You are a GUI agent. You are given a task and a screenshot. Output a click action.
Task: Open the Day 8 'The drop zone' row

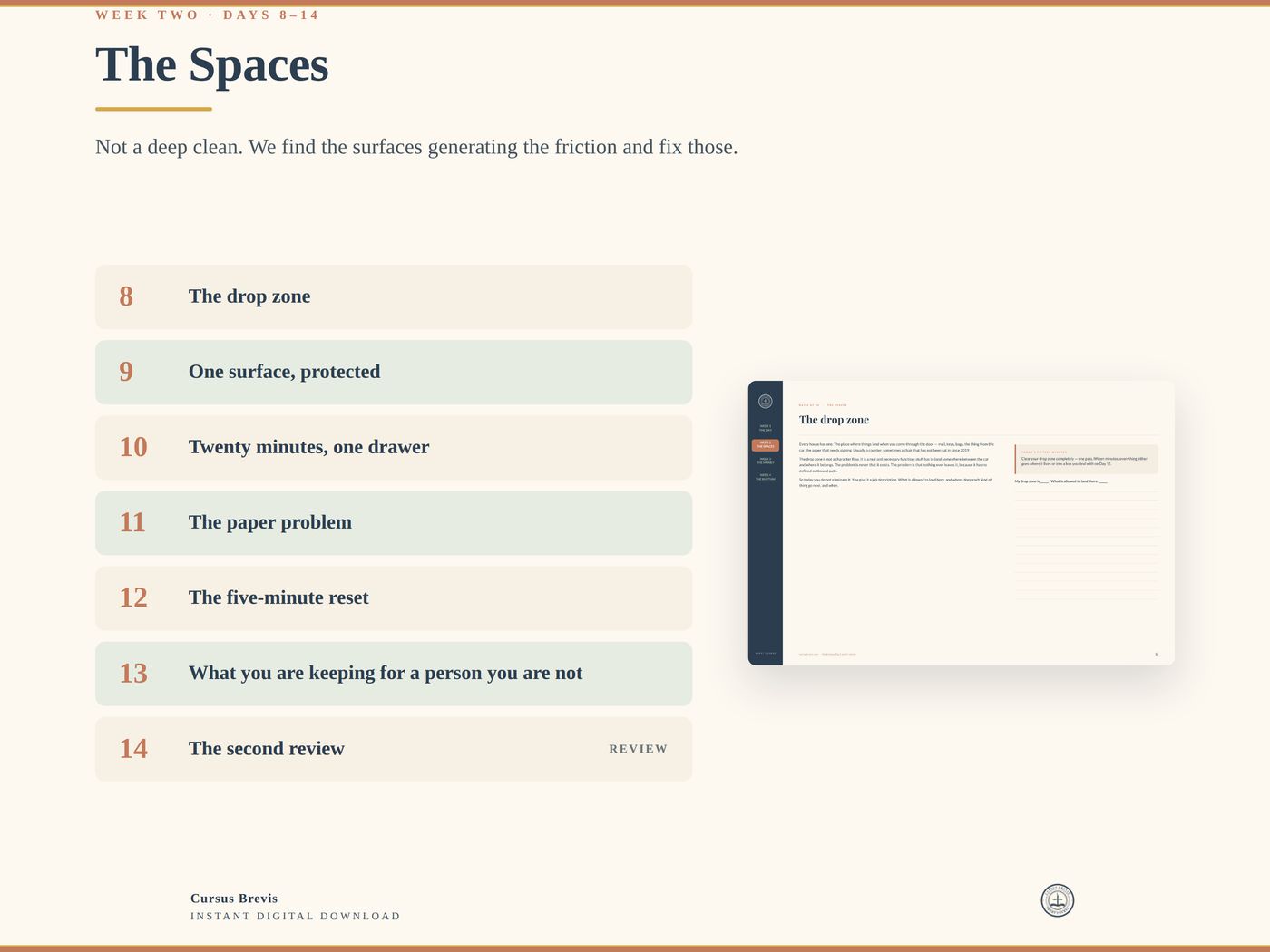point(394,297)
